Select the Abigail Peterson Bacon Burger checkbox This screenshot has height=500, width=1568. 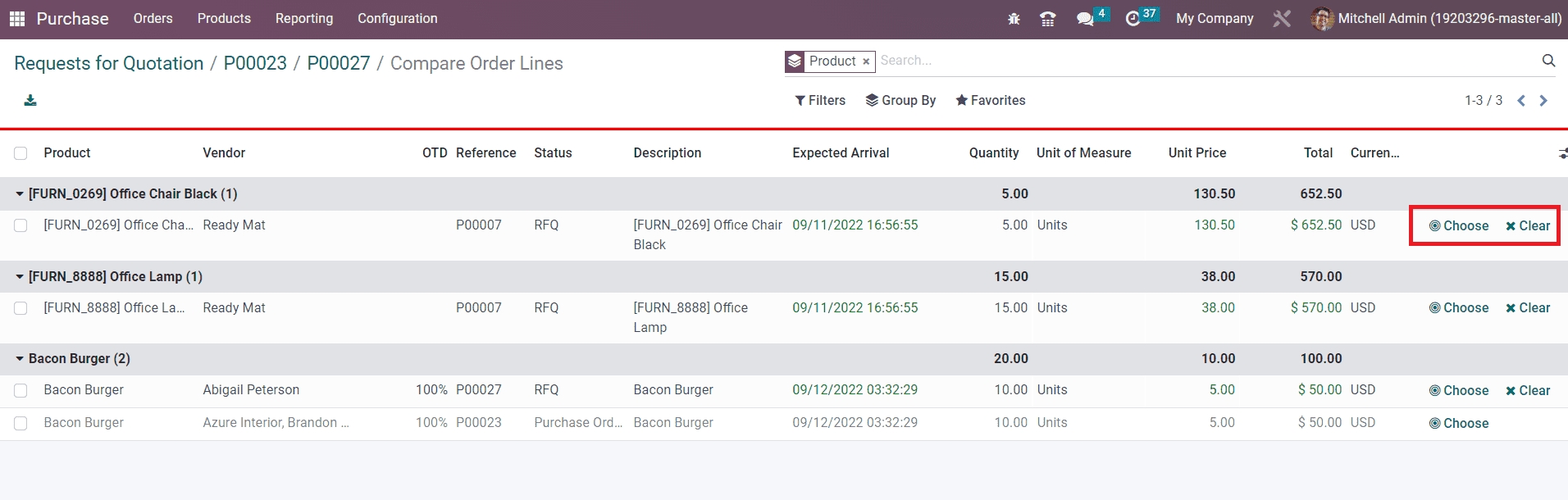(x=21, y=390)
